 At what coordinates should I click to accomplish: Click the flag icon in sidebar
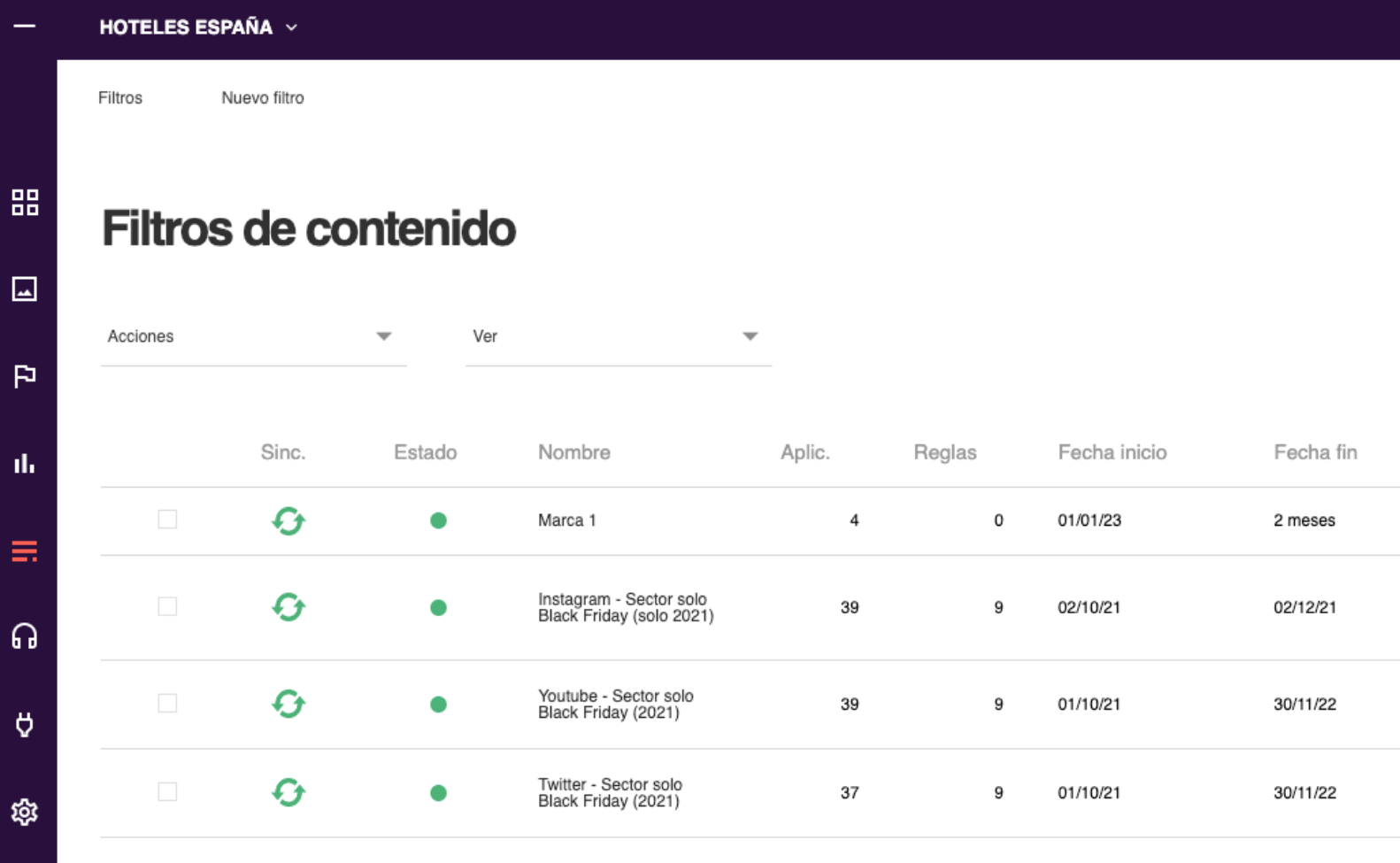click(25, 376)
